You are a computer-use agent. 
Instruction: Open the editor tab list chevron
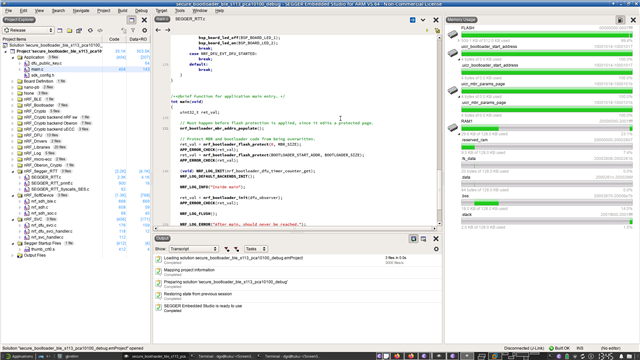point(423,20)
